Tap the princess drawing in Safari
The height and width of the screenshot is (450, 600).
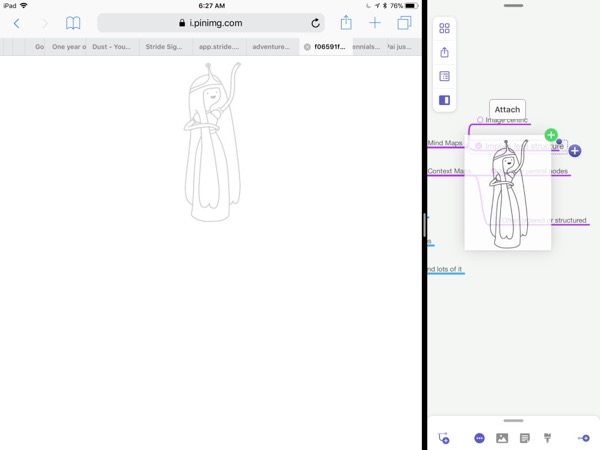click(212, 142)
